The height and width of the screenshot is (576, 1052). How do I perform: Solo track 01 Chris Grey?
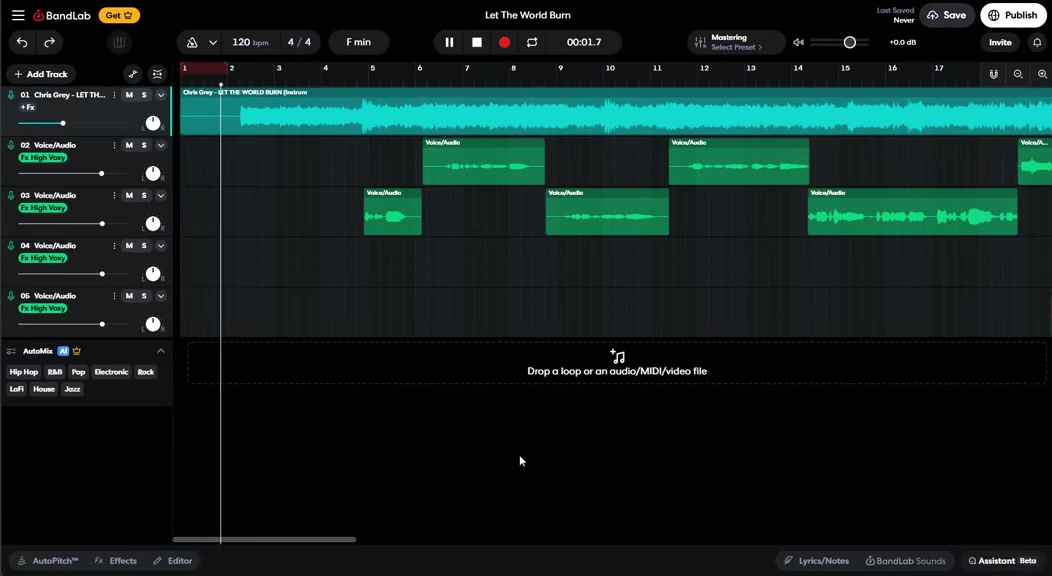144,95
